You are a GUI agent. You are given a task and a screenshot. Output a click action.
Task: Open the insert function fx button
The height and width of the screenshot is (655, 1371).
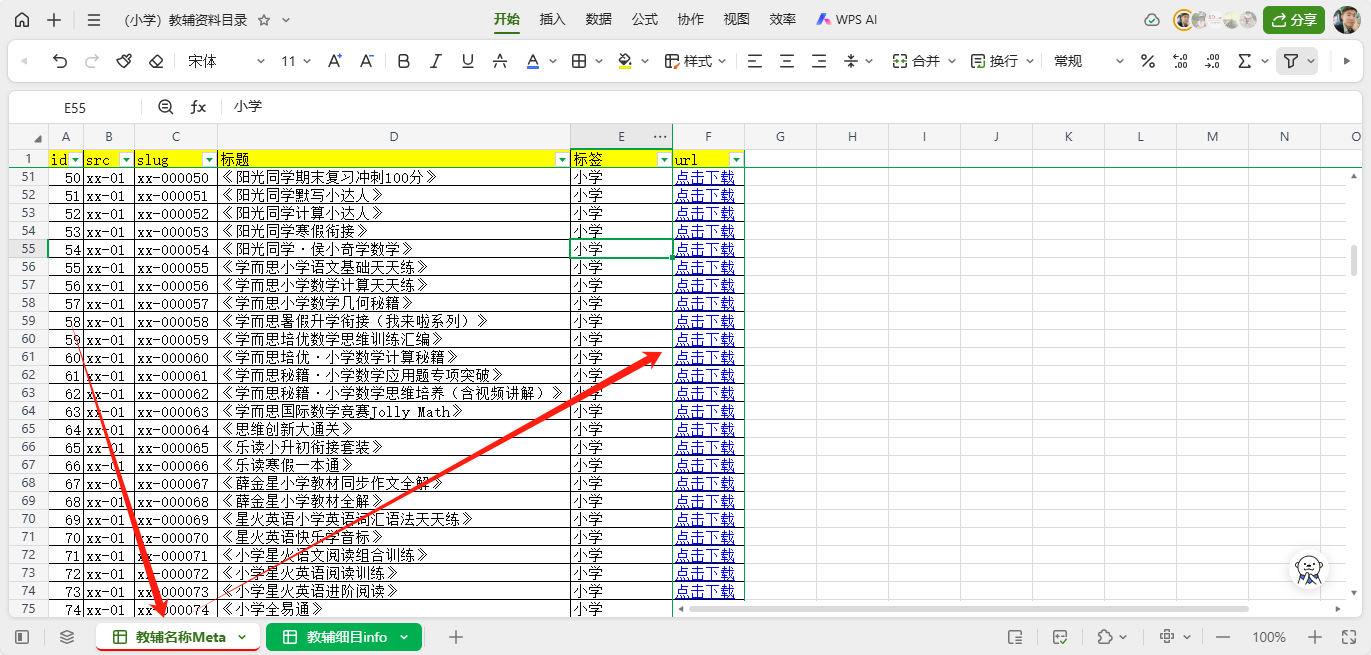pos(198,106)
